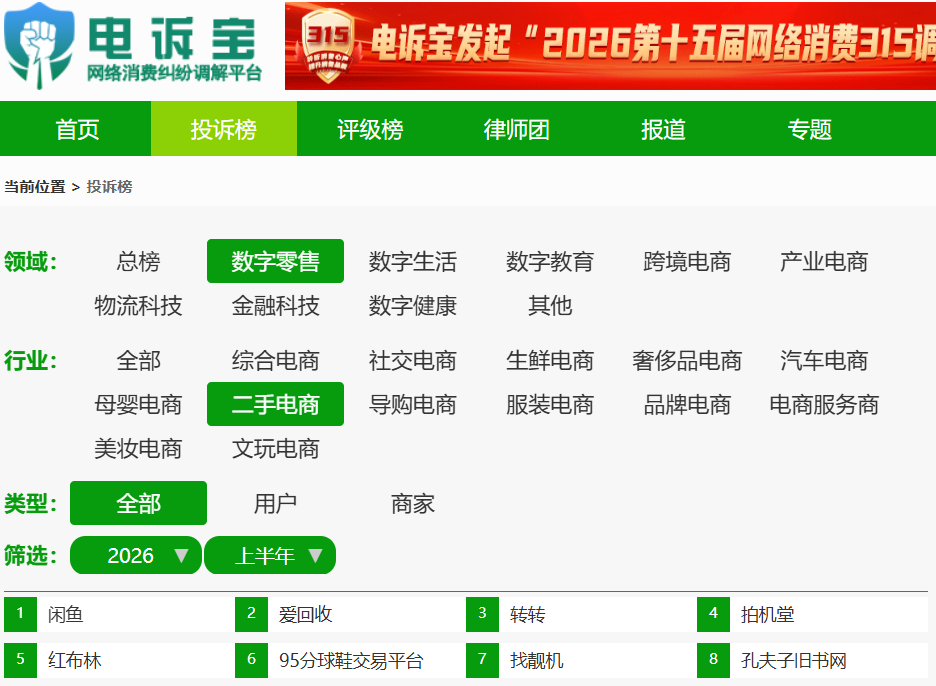The width and height of the screenshot is (936, 686).
Task: Filter type by 用户
Action: 275,503
